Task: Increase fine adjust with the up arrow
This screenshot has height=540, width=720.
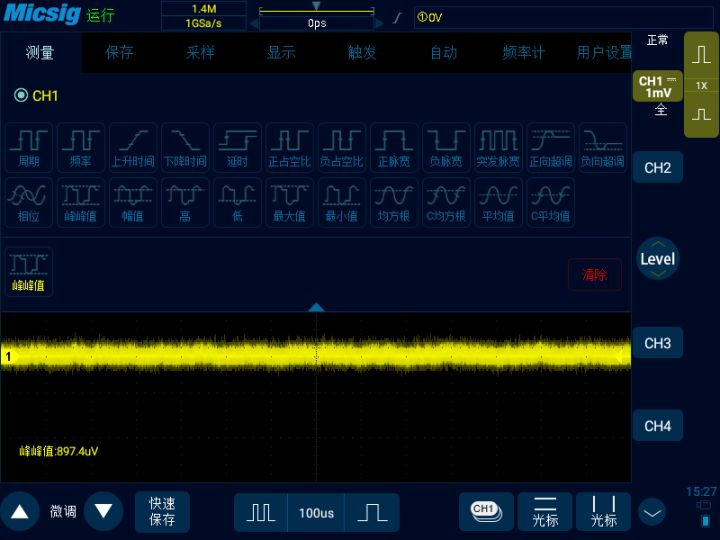Action: [x=20, y=512]
